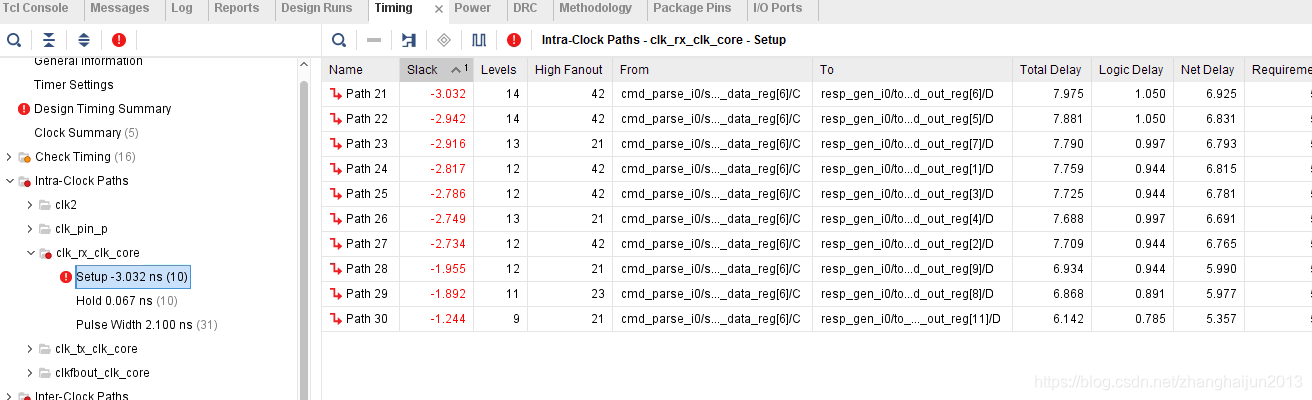This screenshot has width=1312, height=400.
Task: Open the Design Runs tab
Action: click(316, 8)
